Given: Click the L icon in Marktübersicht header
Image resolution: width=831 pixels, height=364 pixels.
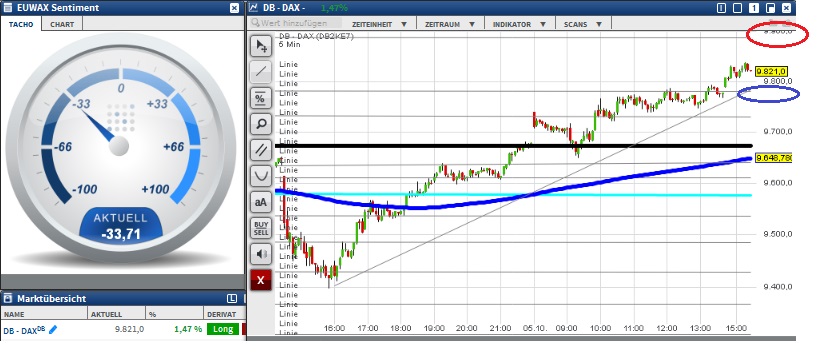Looking at the screenshot, I should [232, 298].
